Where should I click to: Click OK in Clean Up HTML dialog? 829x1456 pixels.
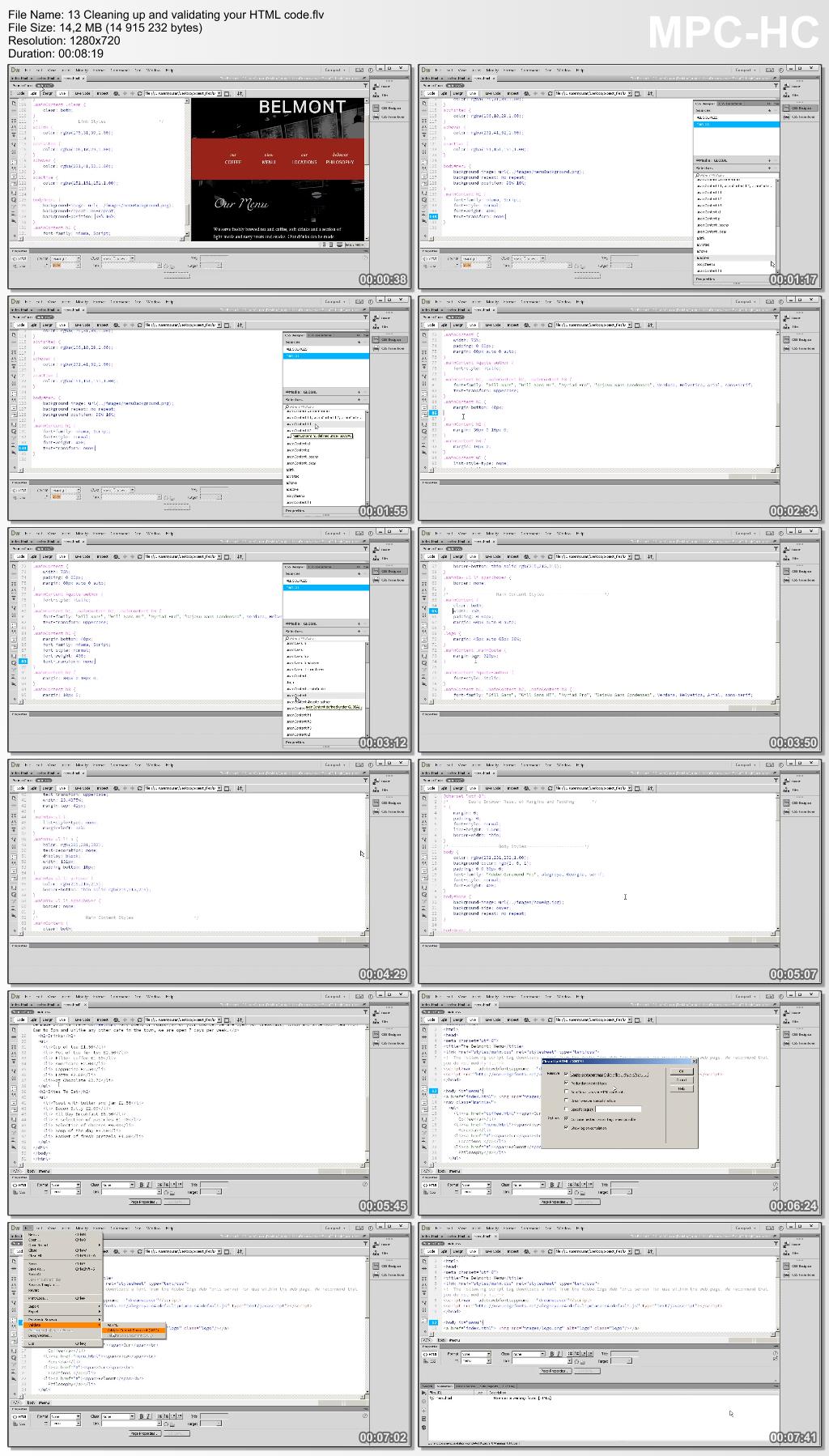(x=682, y=1071)
